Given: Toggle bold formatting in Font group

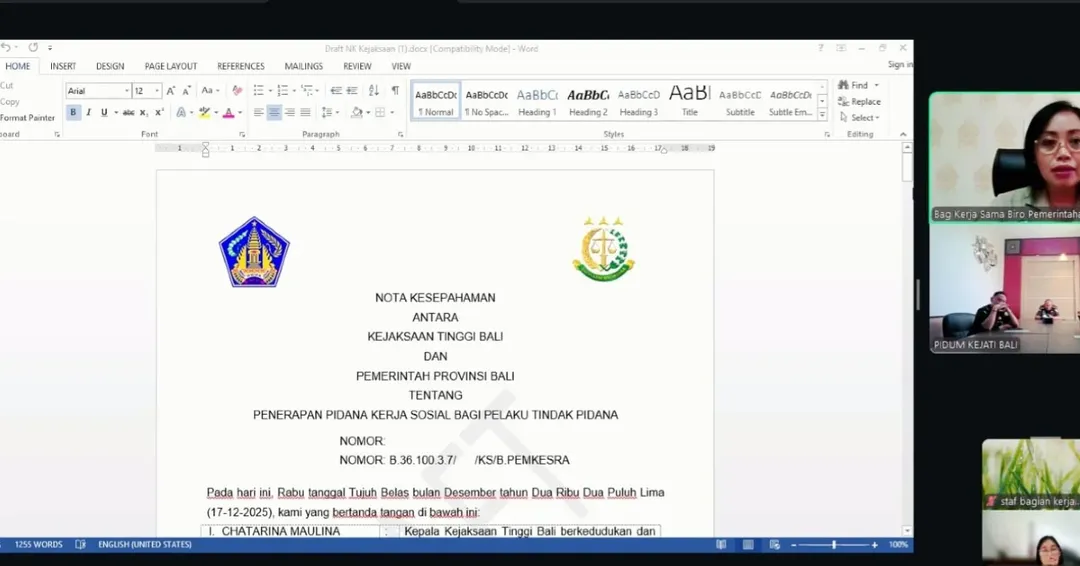Looking at the screenshot, I should tap(73, 112).
